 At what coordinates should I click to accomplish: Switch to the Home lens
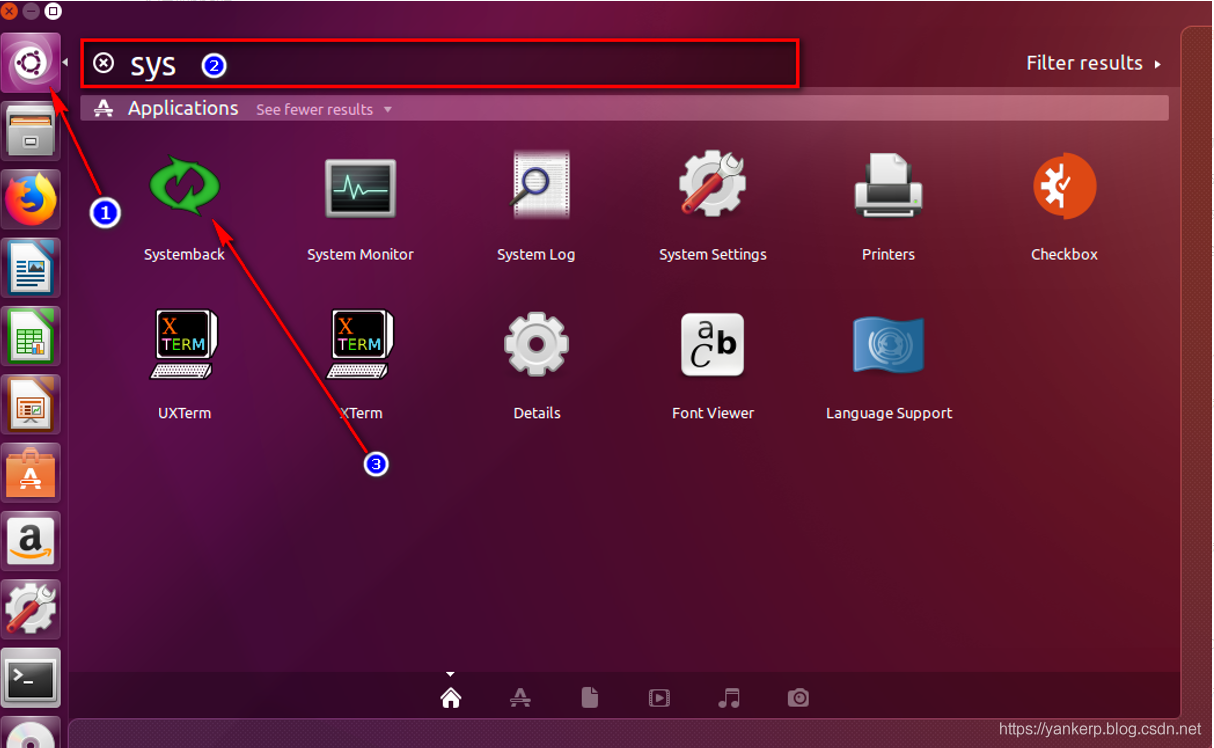point(451,697)
